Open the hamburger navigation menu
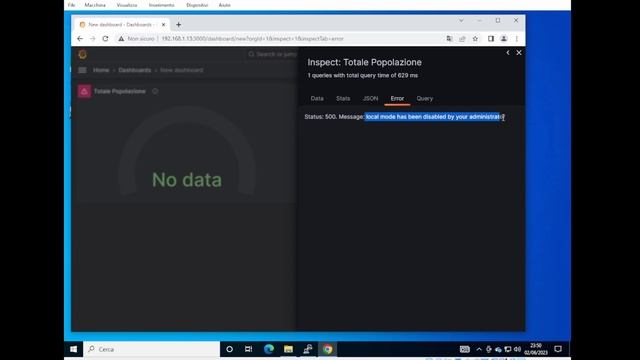 [x=82, y=70]
